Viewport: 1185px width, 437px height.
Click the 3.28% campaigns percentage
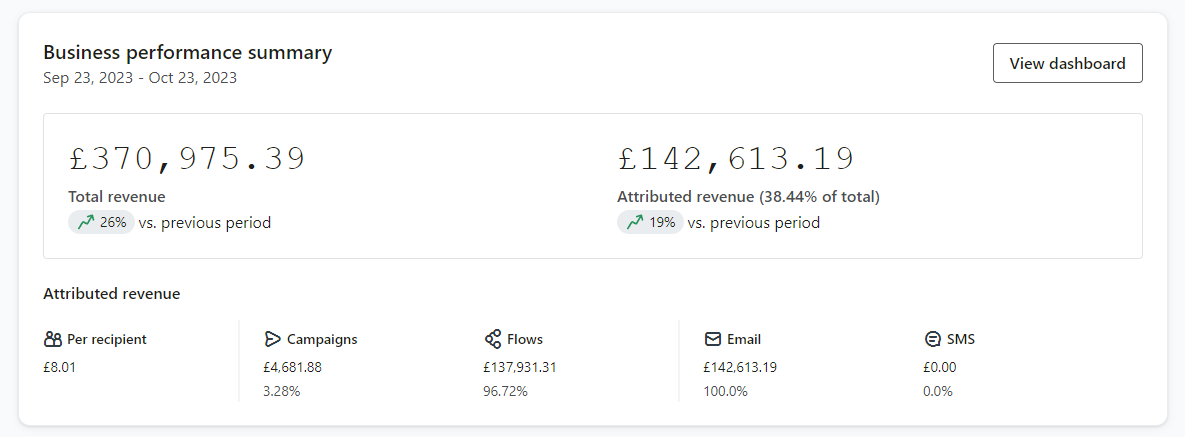click(281, 392)
